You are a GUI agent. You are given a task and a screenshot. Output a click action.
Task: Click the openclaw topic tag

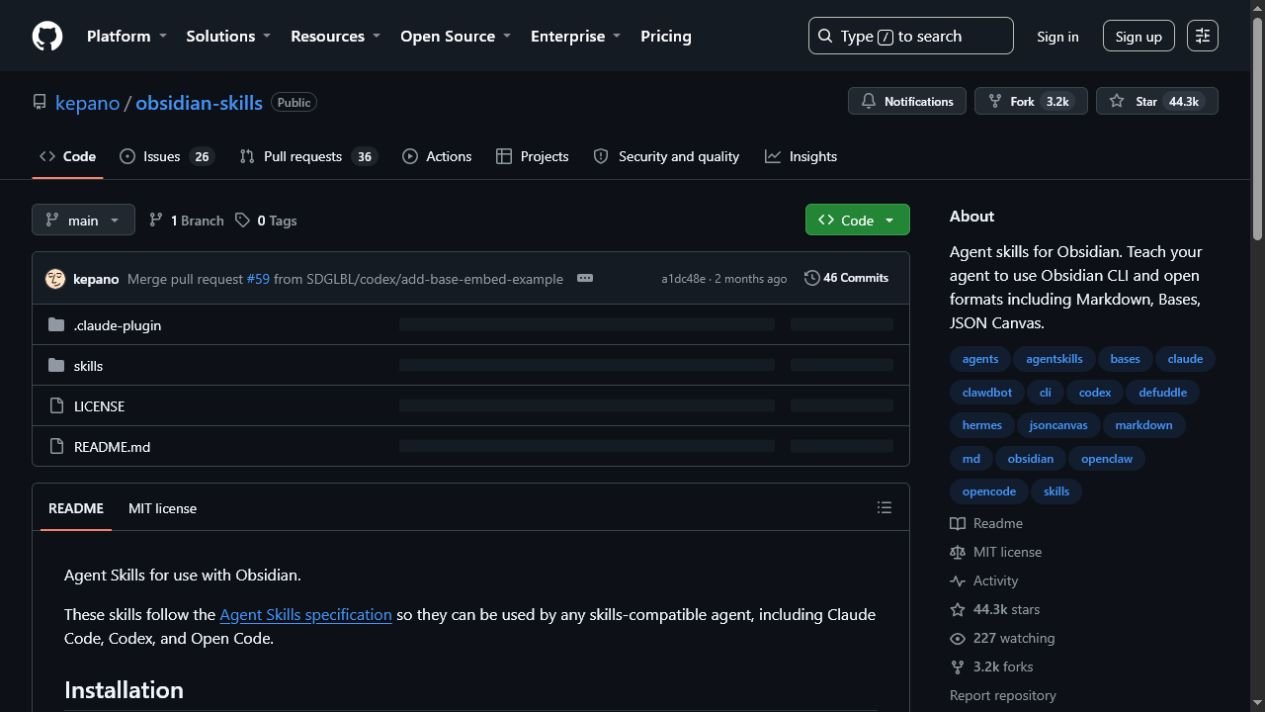click(1107, 458)
